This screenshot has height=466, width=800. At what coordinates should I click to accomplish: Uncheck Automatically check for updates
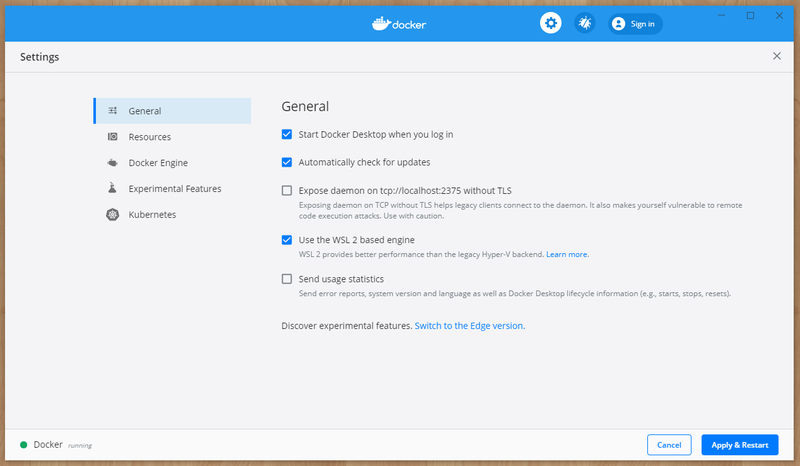tap(287, 162)
